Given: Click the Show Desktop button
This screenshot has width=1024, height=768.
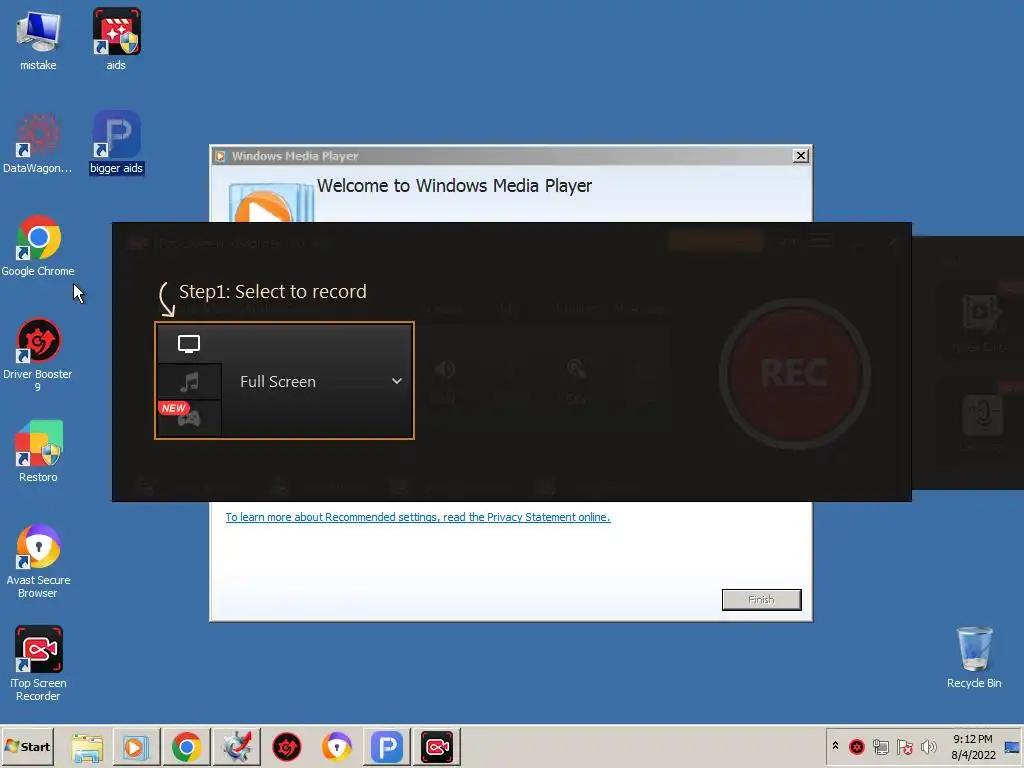Looking at the screenshot, I should 1013,746.
